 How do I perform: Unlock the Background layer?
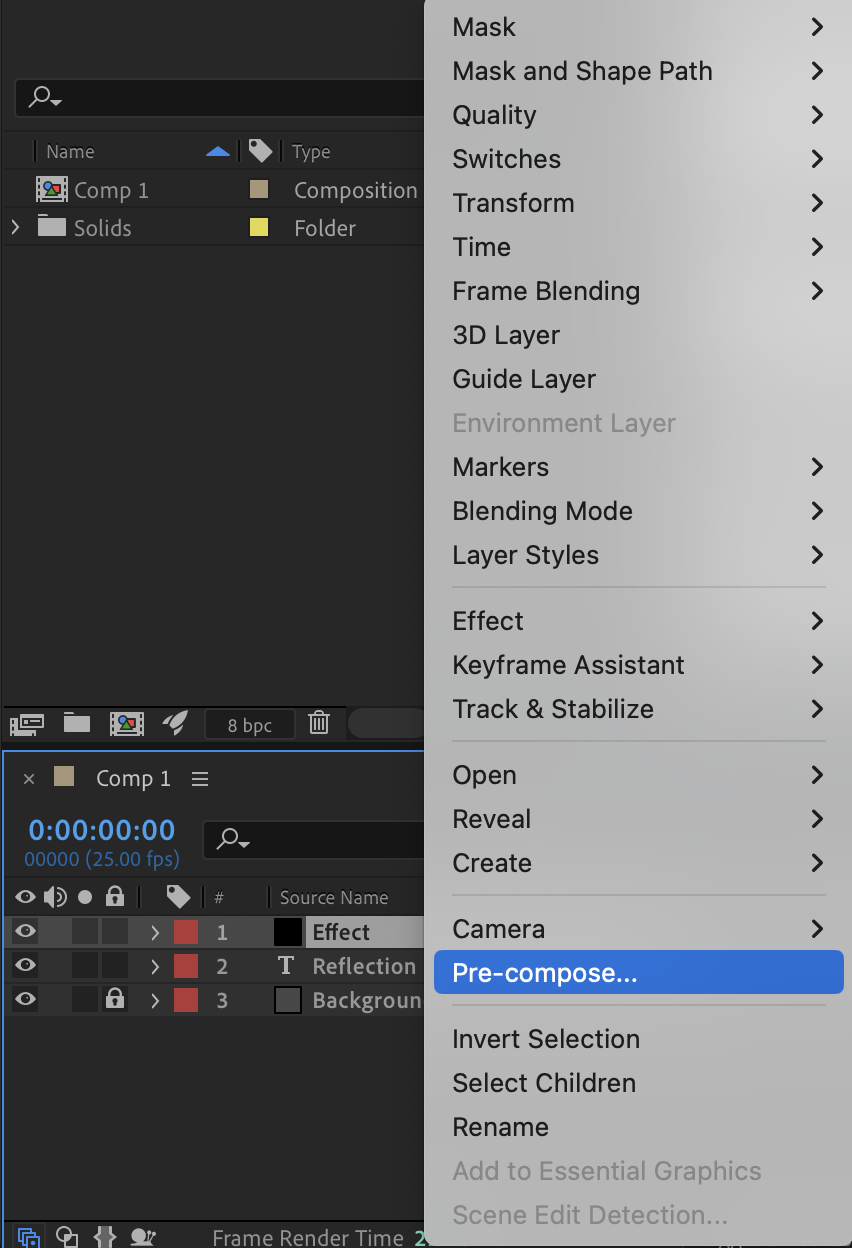[x=115, y=1000]
